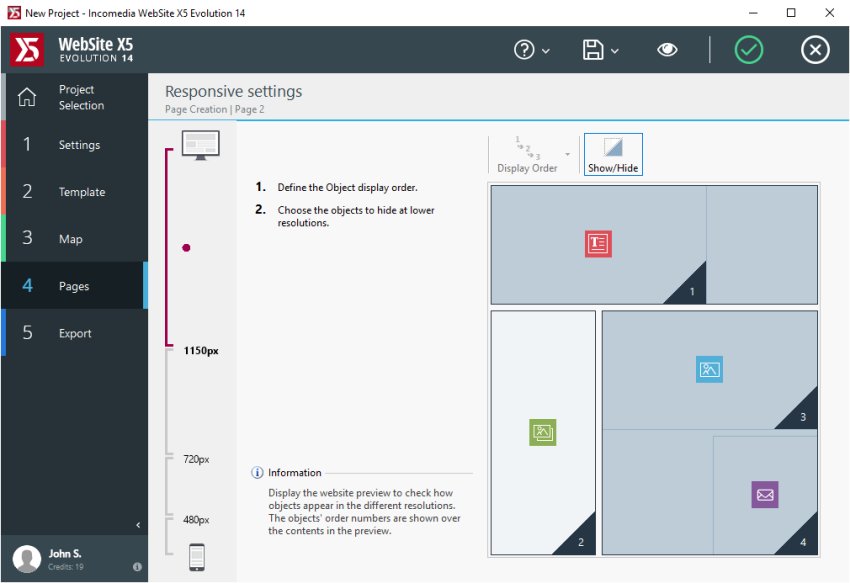The width and height of the screenshot is (850, 583).
Task: Click the Display Order button
Action: coord(527,155)
